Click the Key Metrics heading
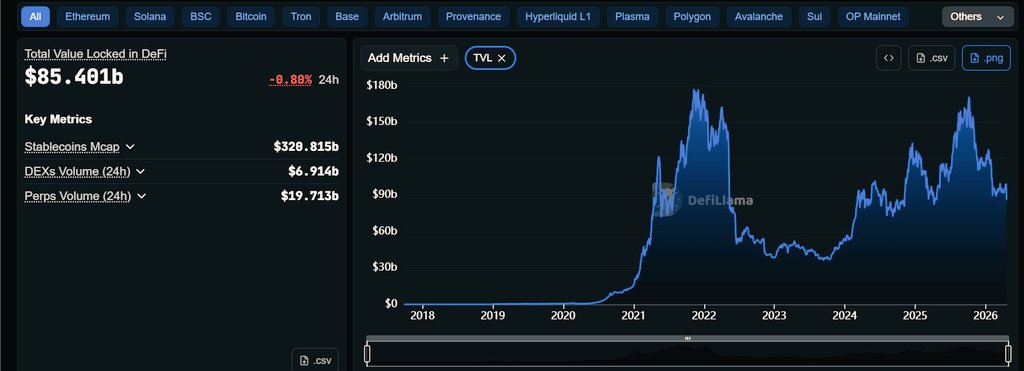This screenshot has height=371, width=1024. (x=58, y=120)
